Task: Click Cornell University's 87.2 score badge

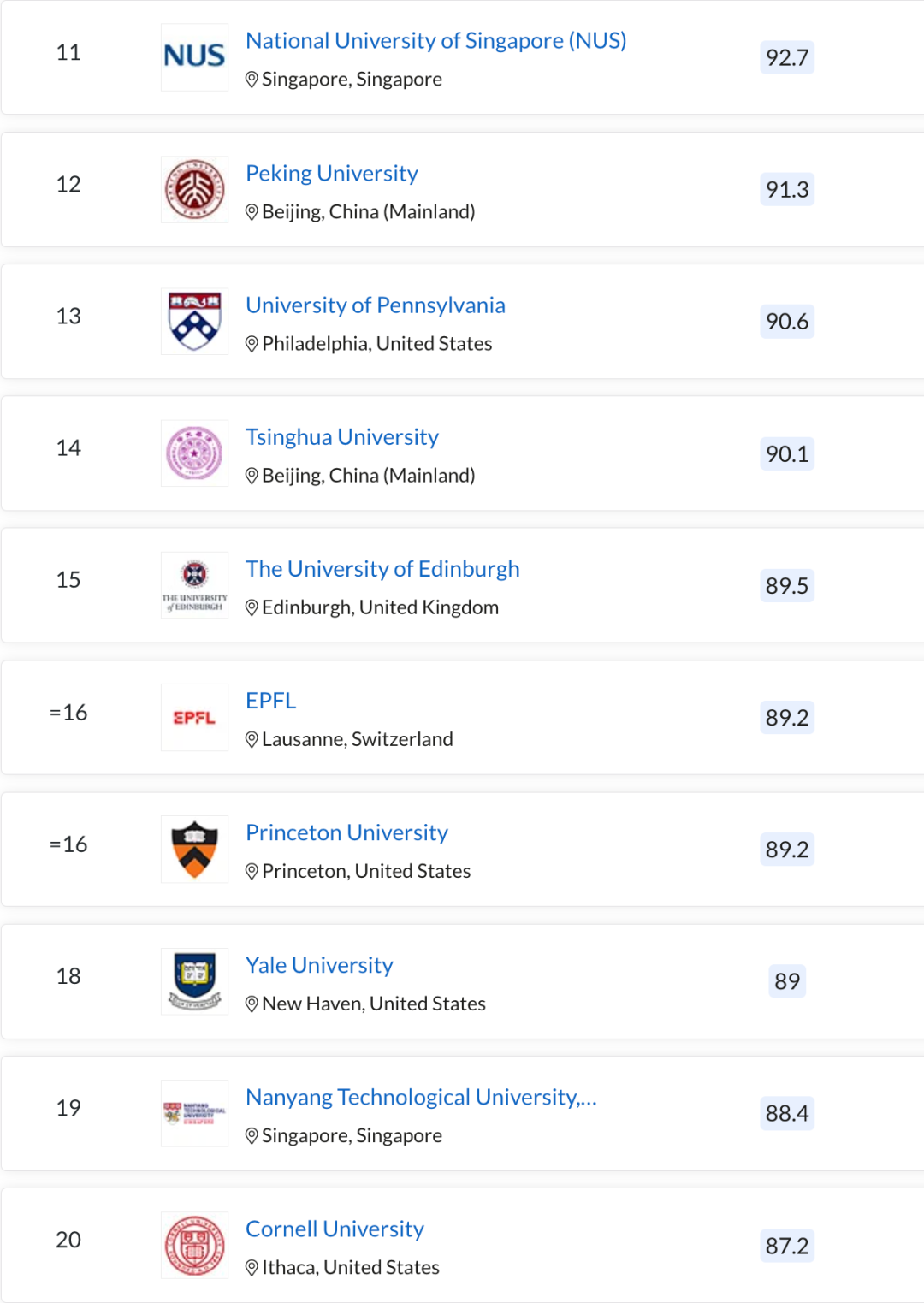Action: coord(786,1246)
